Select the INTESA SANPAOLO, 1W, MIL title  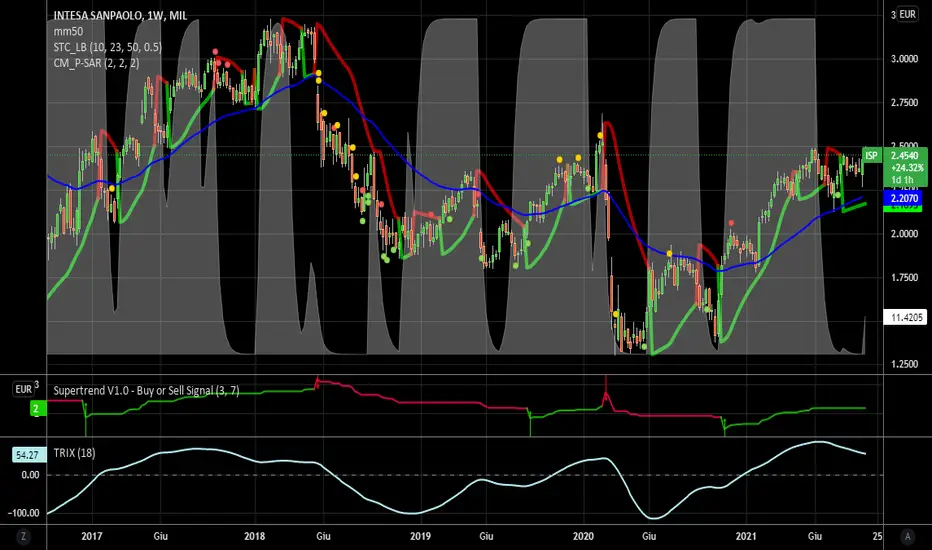(x=120, y=16)
